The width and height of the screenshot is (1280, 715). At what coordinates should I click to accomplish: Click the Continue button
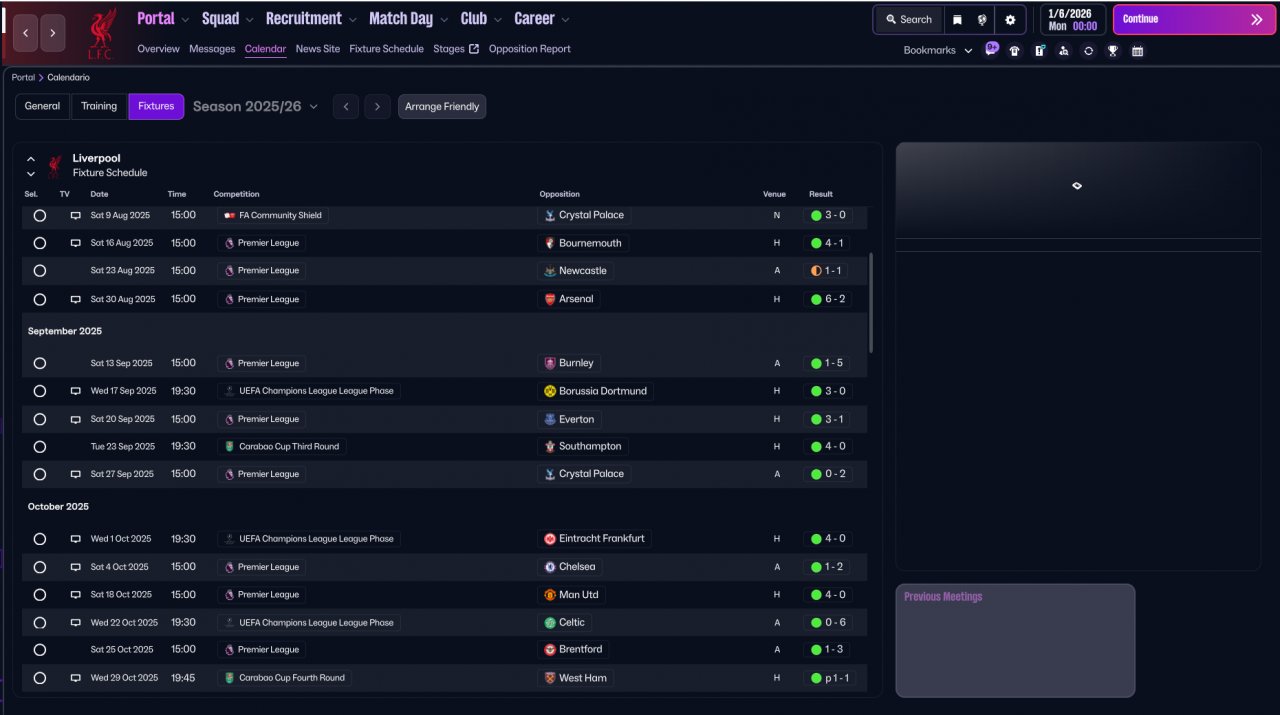tap(1194, 19)
